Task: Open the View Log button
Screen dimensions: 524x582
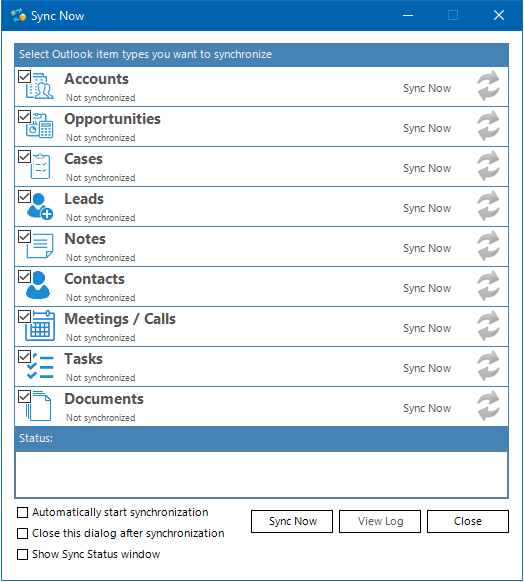Action: pos(380,521)
